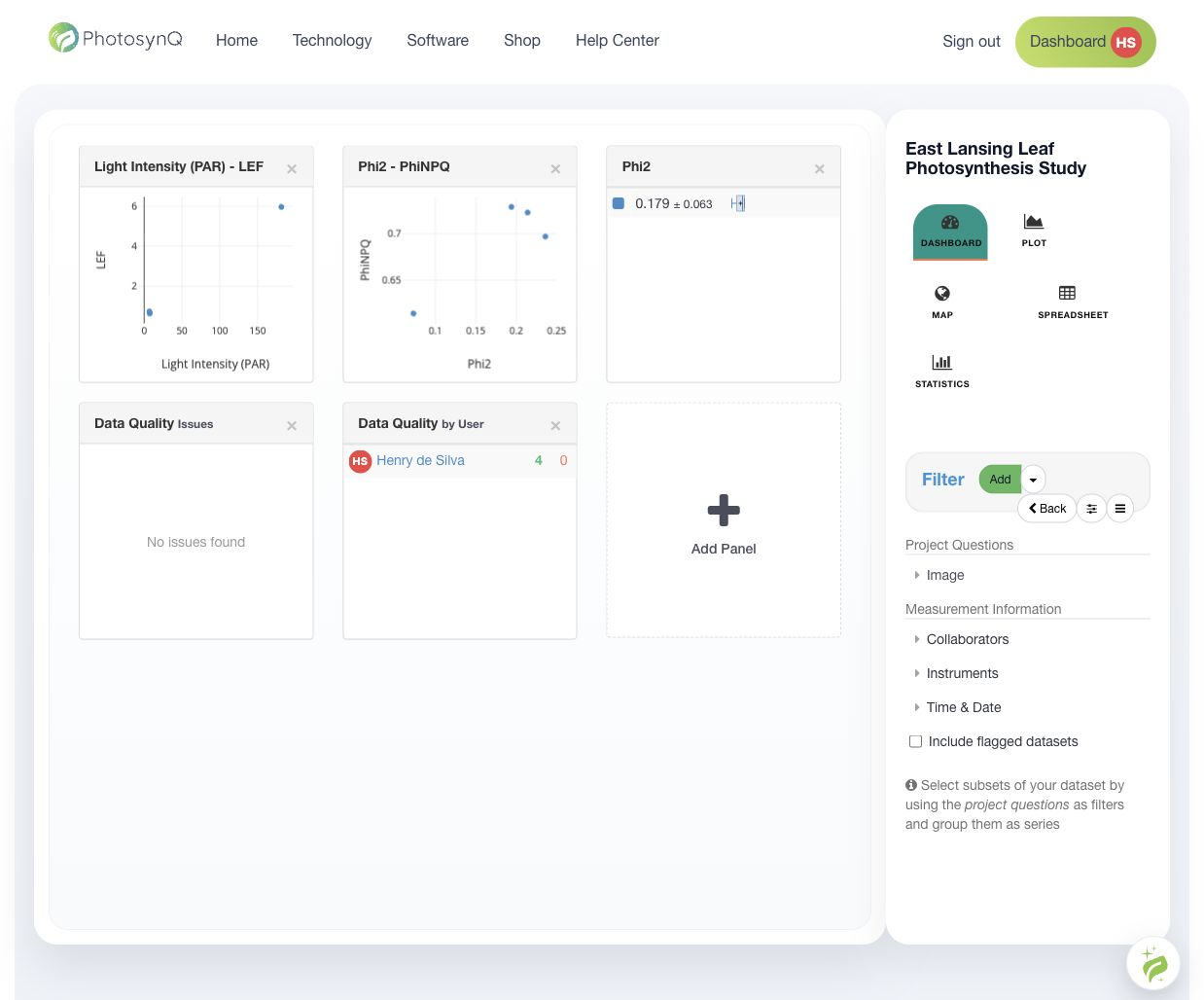Open Henry de Silva user link
The width and height of the screenshot is (1204, 1000).
click(420, 461)
